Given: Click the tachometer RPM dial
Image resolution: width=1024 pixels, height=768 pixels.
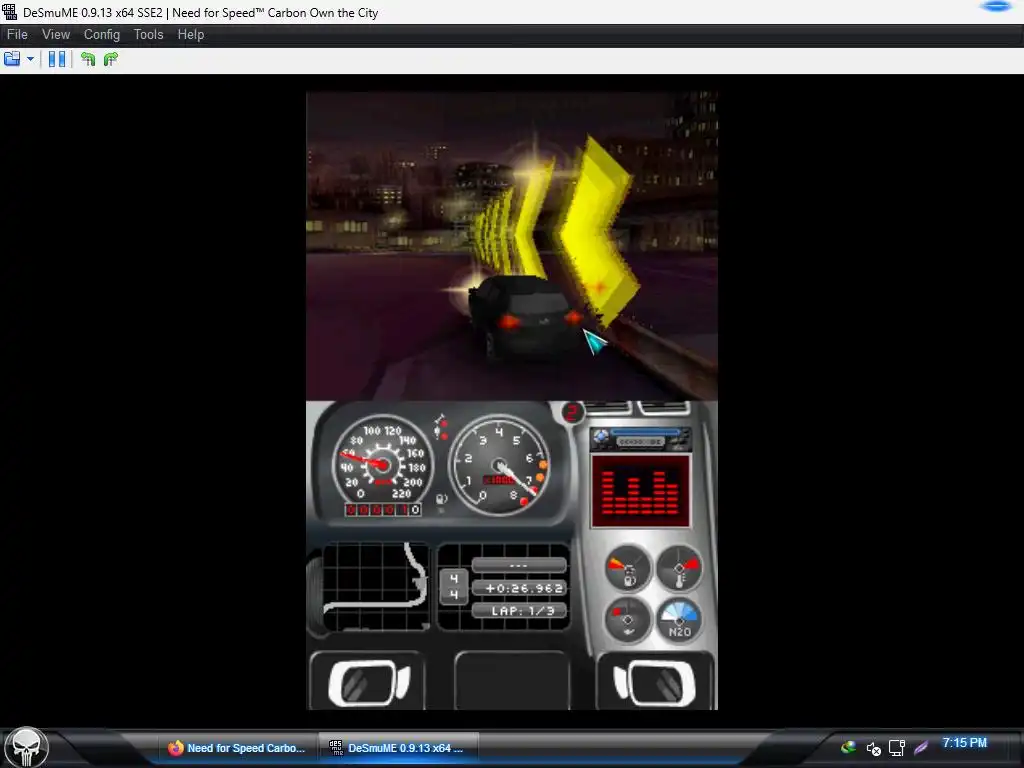Looking at the screenshot, I should point(500,465).
